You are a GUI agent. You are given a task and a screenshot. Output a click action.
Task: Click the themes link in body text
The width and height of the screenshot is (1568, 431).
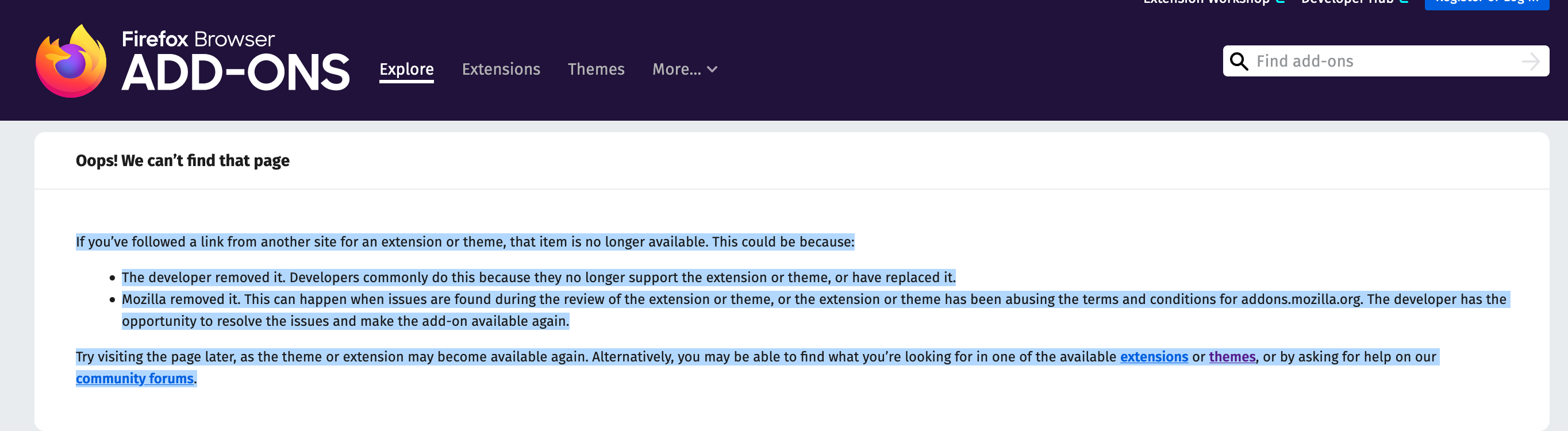pos(1231,357)
